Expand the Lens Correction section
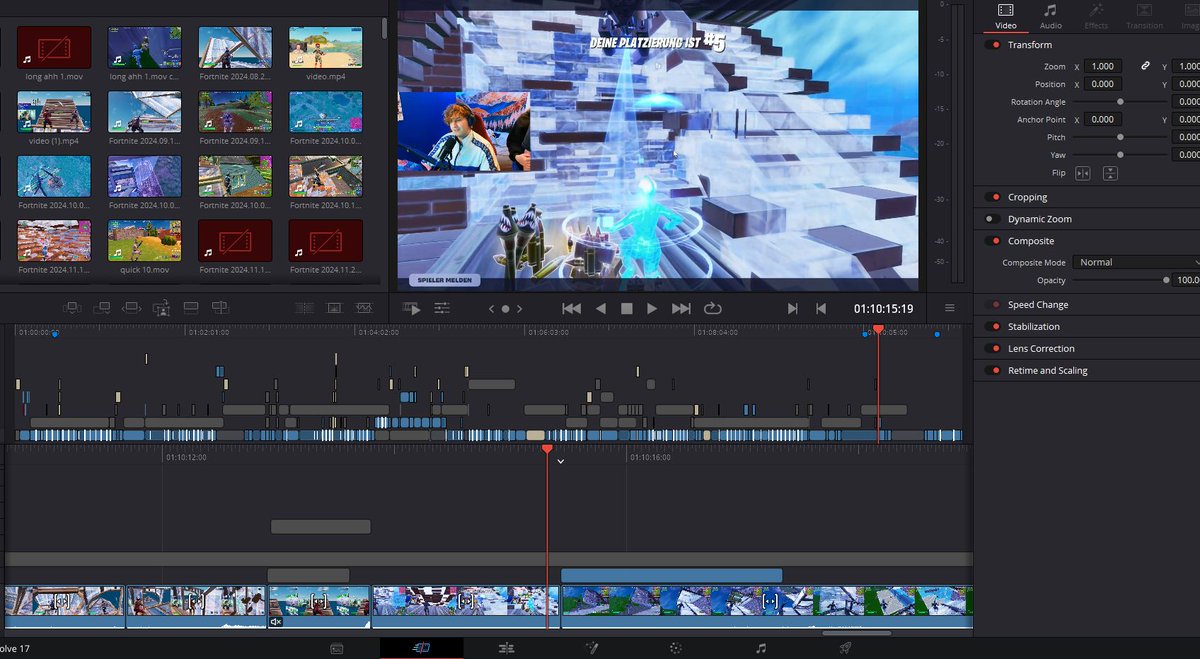 click(x=1041, y=349)
